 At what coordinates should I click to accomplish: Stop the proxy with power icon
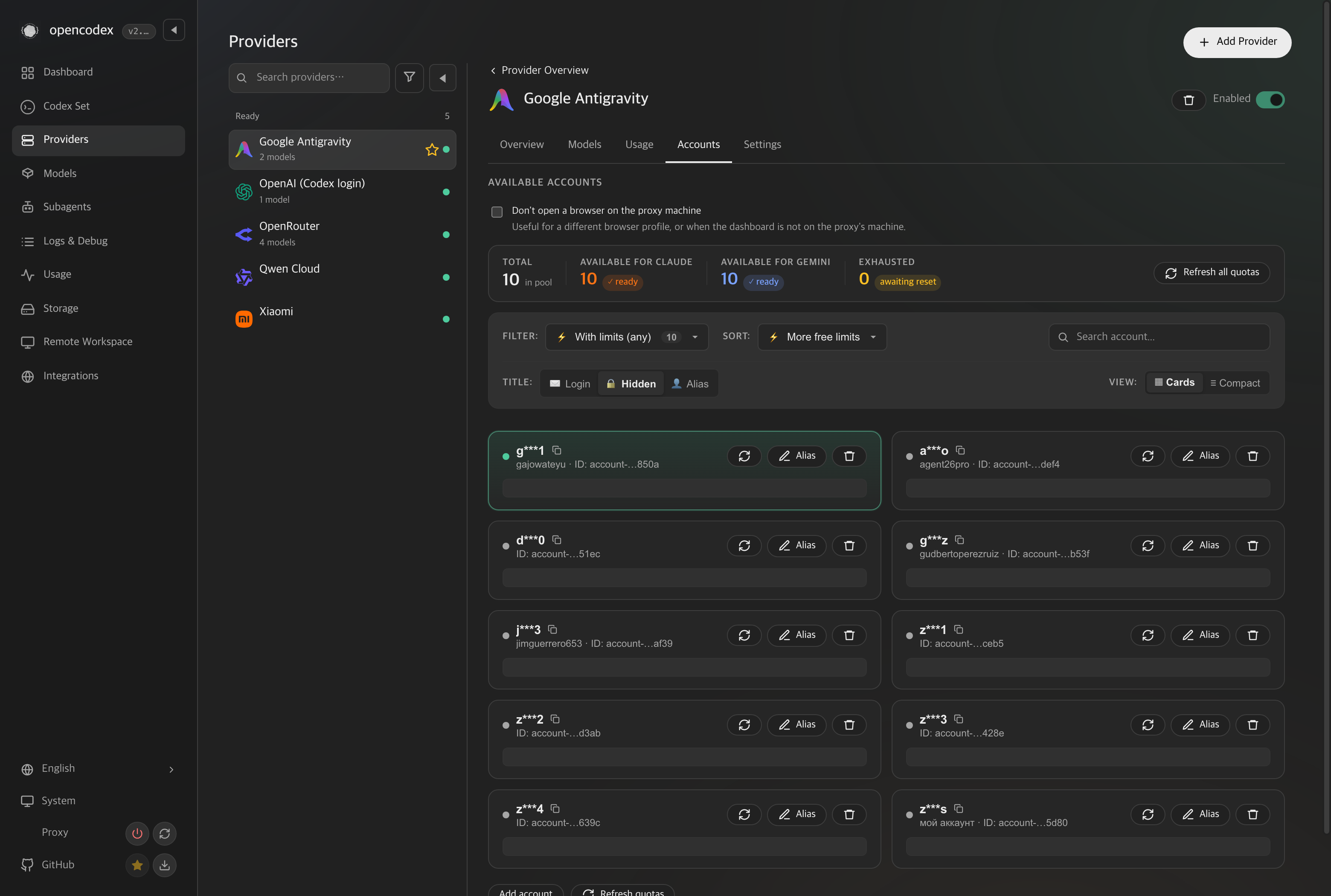pos(137,833)
